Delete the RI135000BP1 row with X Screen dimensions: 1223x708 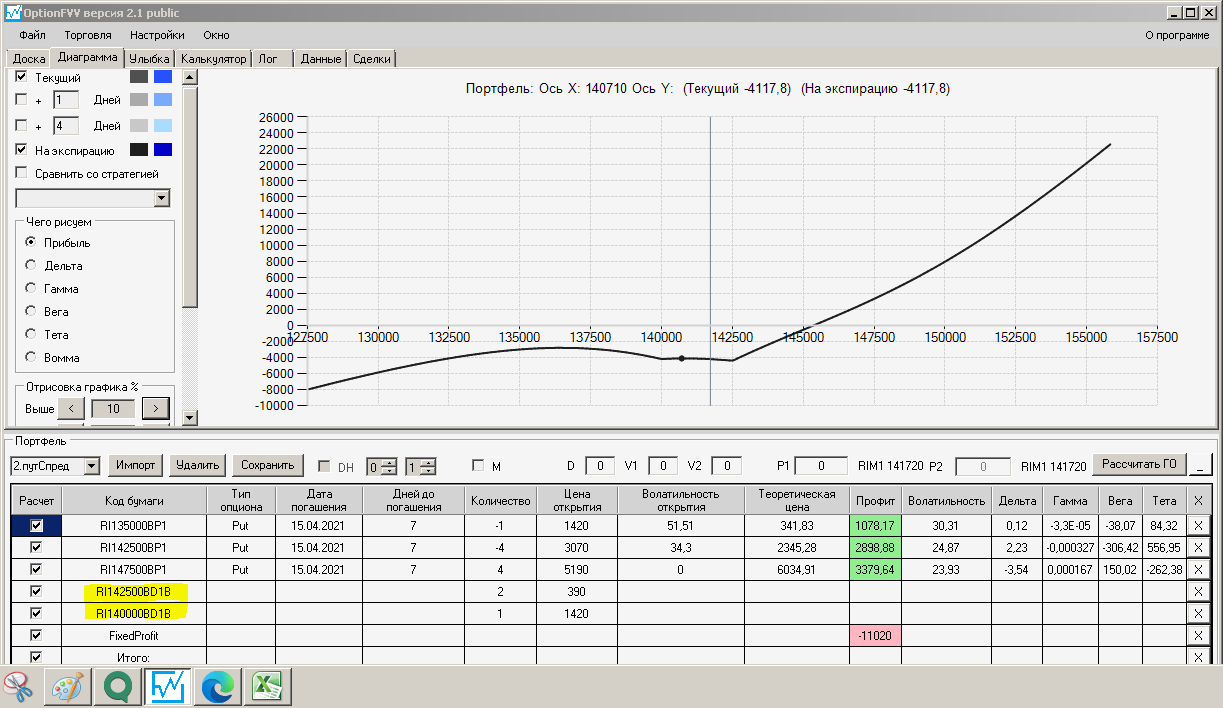tap(1199, 526)
